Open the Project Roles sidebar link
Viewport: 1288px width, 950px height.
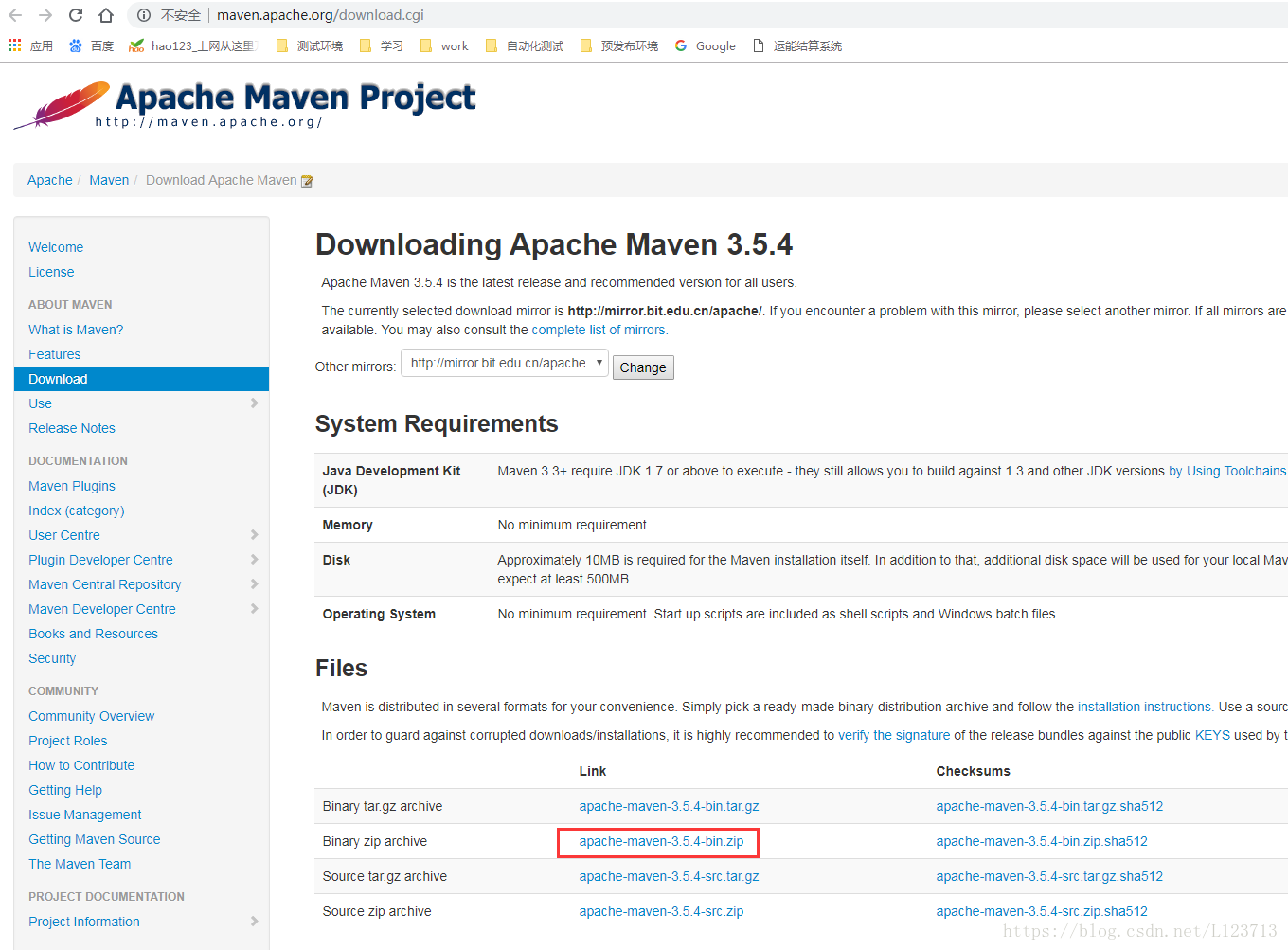(68, 741)
